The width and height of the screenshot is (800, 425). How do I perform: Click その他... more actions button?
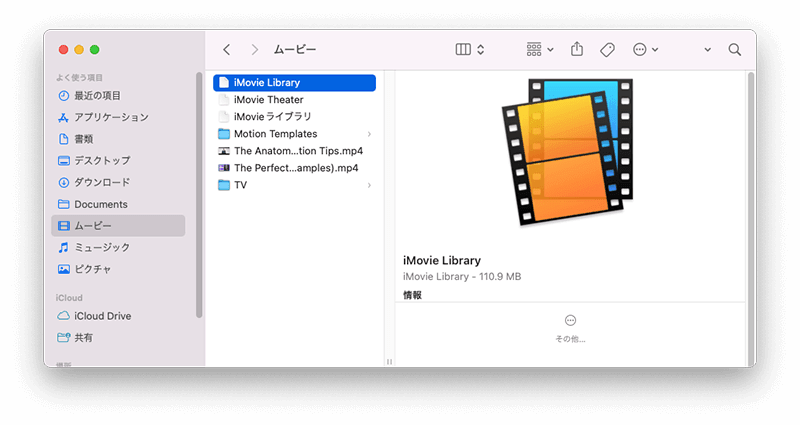pyautogui.click(x=570, y=329)
